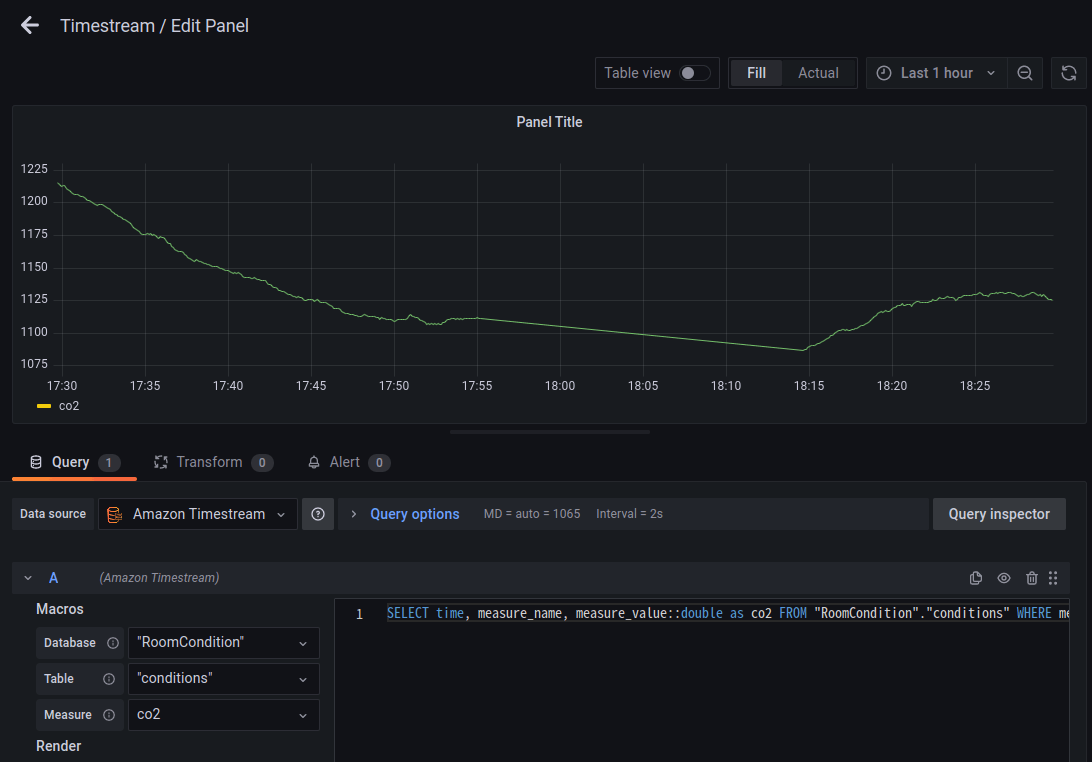Click the drag handle for query A

[x=1053, y=578]
